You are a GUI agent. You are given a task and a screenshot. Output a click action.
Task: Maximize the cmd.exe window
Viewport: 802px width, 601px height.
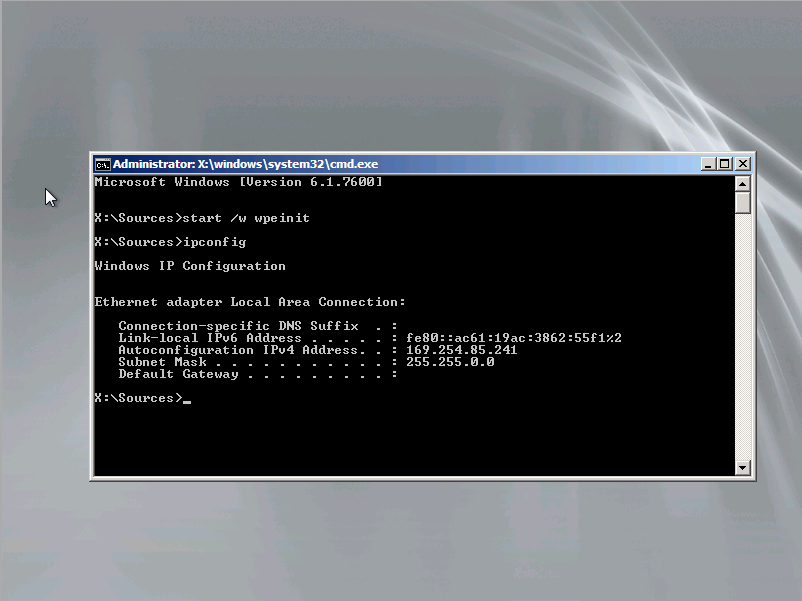point(725,164)
